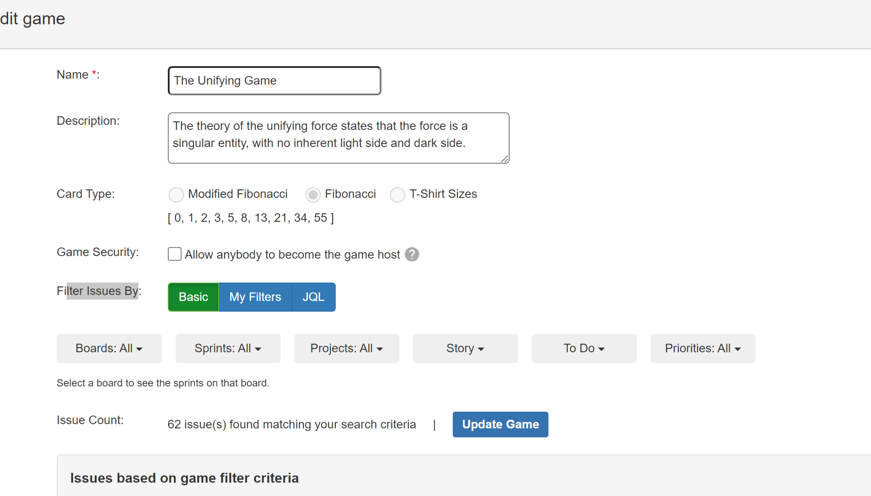The height and width of the screenshot is (496, 871).
Task: Select the Fibonacci card type radio
Action: point(313,195)
